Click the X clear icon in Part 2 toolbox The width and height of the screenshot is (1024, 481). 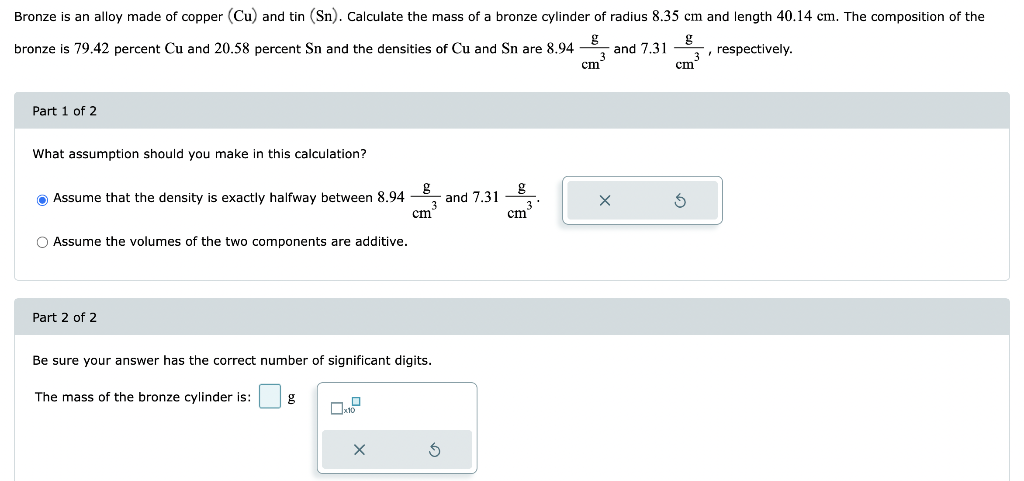pyautogui.click(x=359, y=449)
